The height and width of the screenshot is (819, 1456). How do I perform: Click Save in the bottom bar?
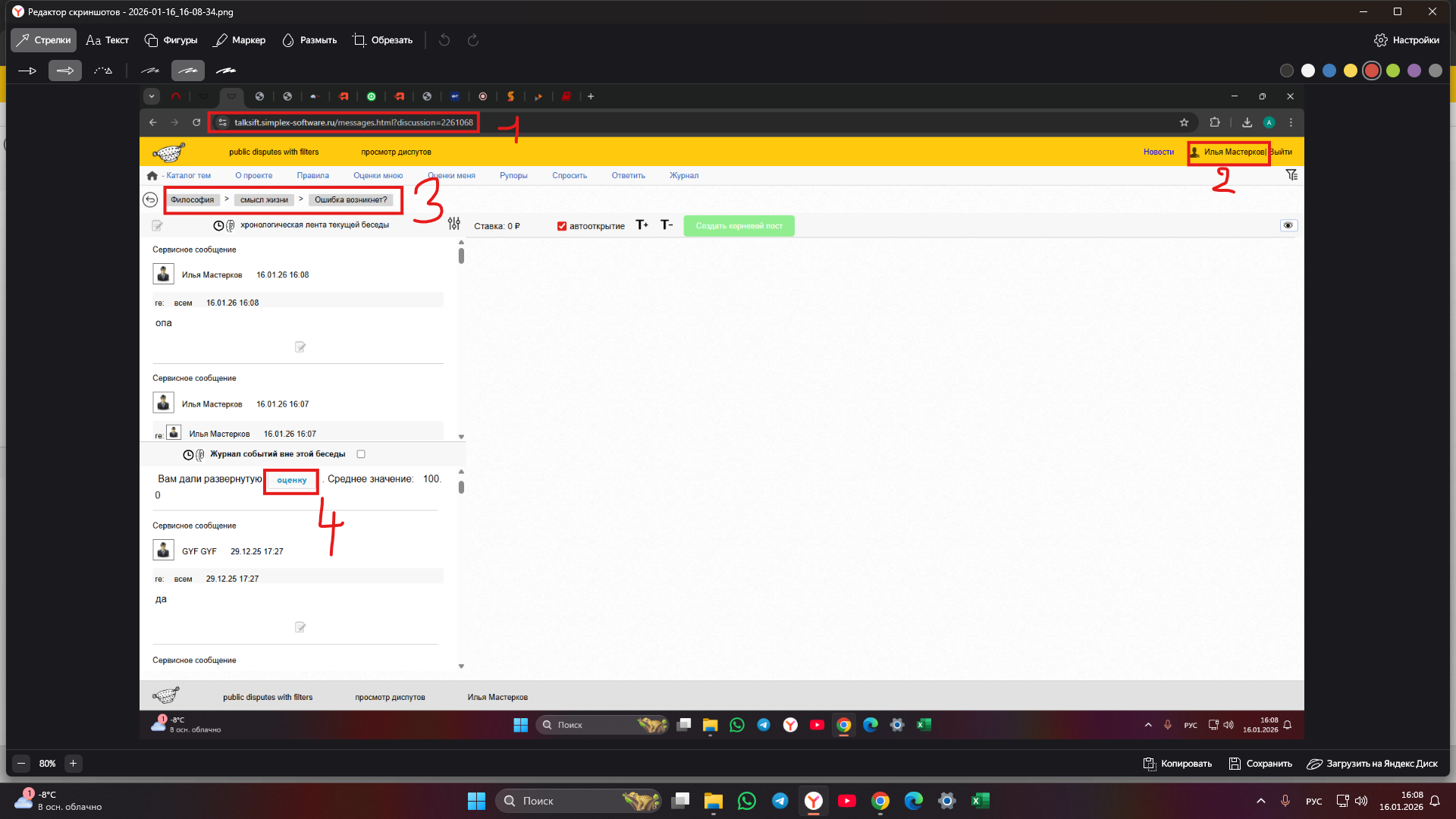(x=1260, y=764)
